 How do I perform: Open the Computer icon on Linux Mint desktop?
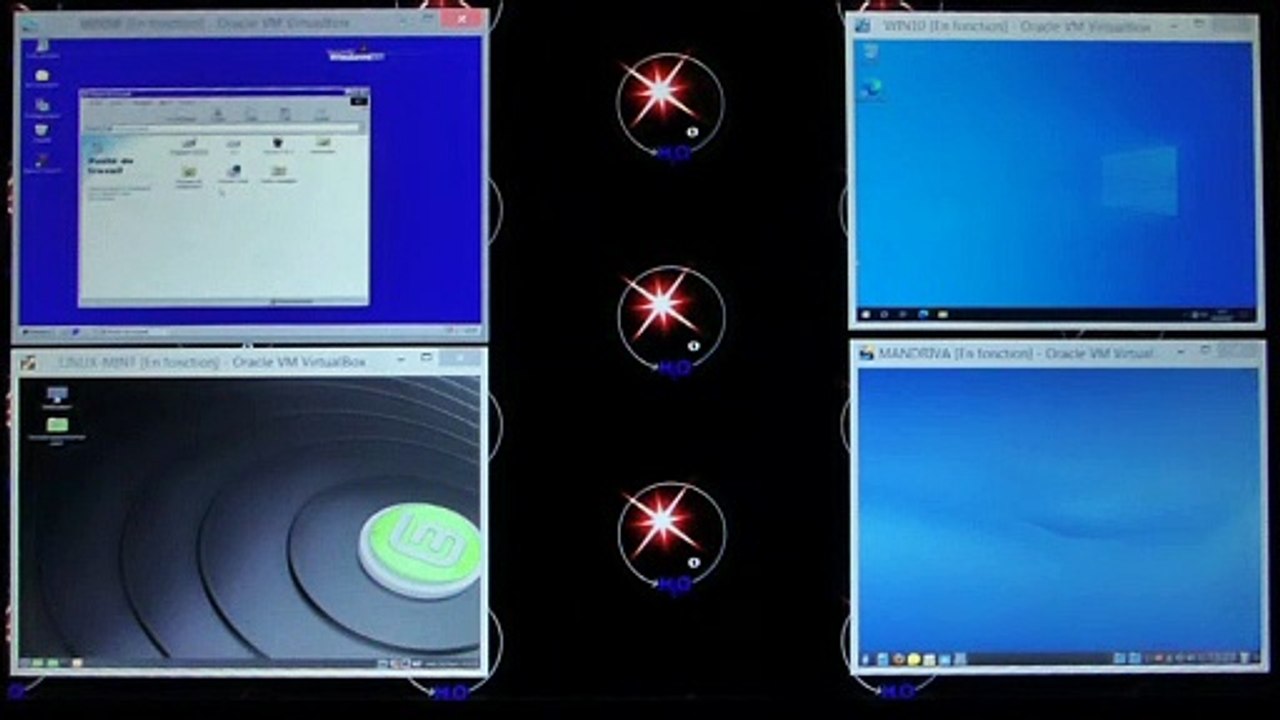57,397
